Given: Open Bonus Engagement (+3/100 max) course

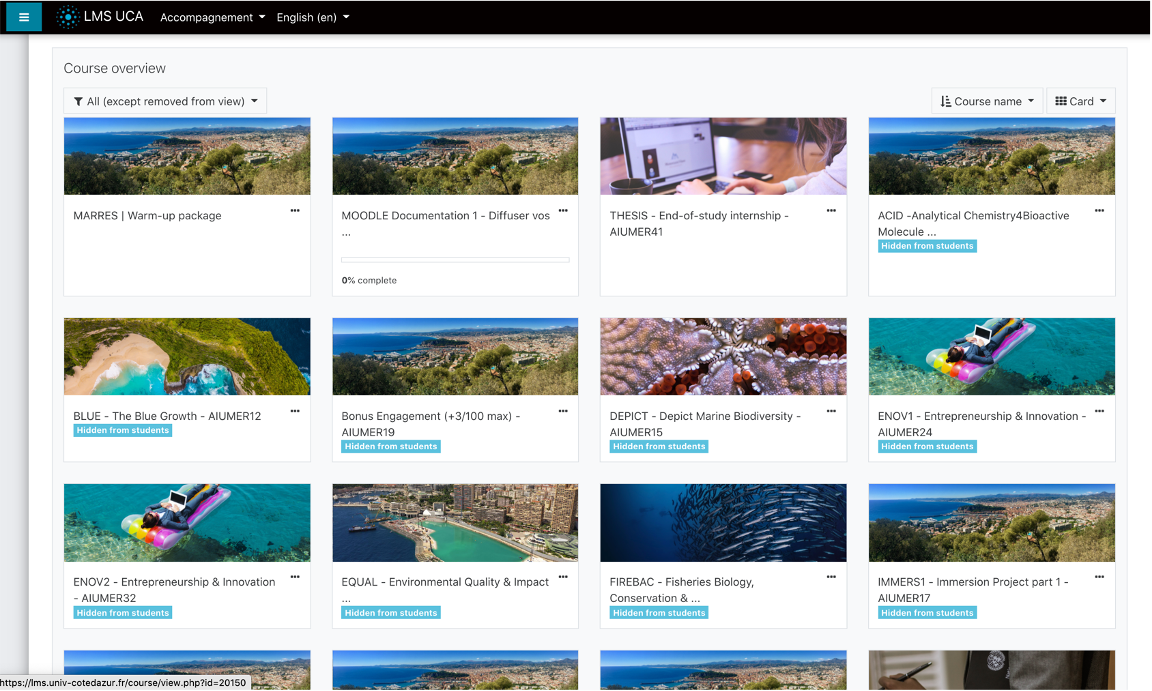Looking at the screenshot, I should point(431,424).
